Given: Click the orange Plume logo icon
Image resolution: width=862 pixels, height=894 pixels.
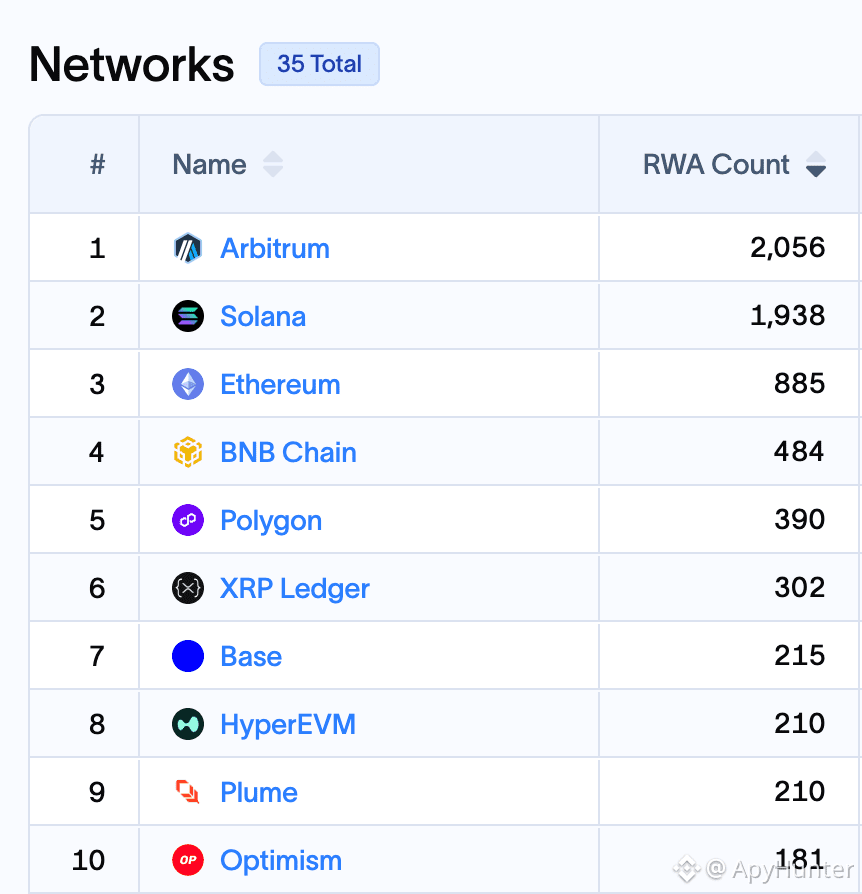Looking at the screenshot, I should (x=188, y=791).
